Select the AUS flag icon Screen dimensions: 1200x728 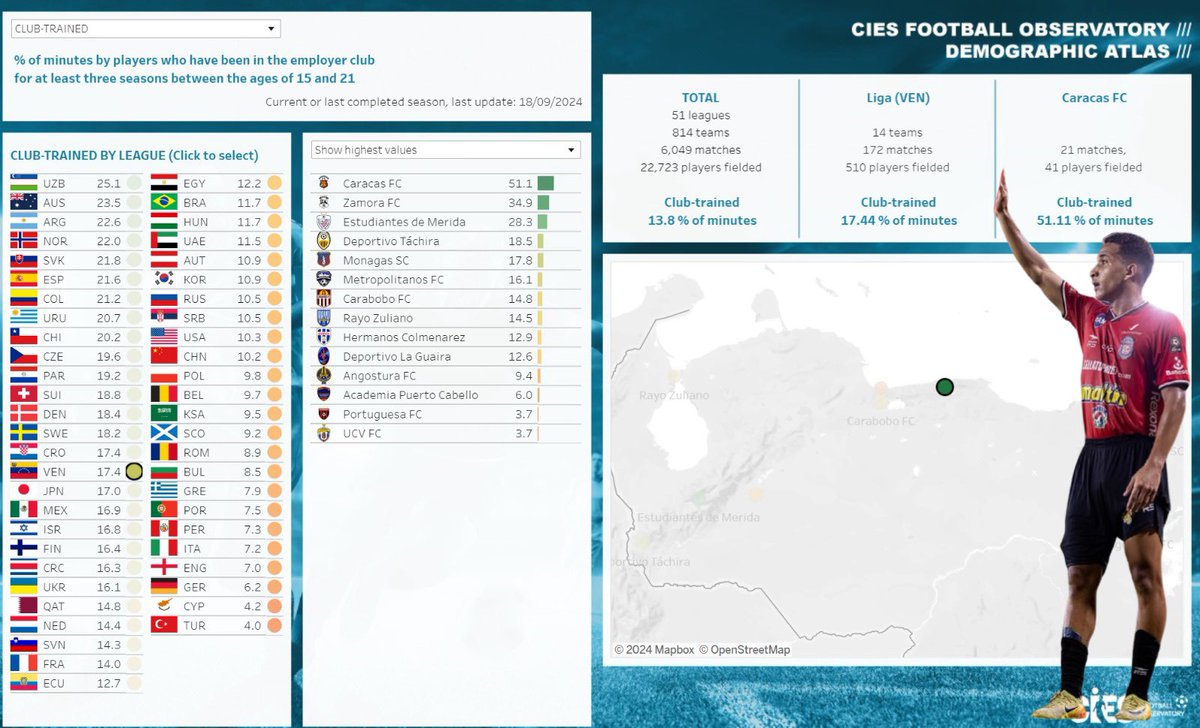23,203
